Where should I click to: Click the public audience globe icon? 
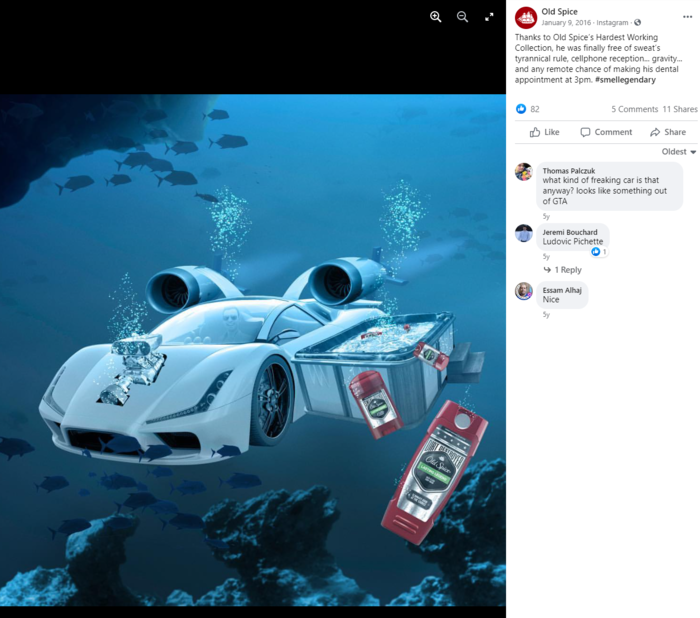point(638,22)
